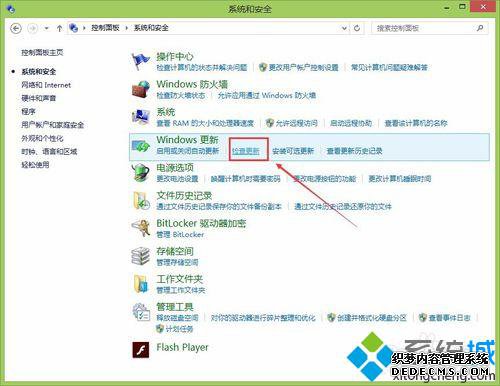Click the search magnifier icon
Image resolution: width=500 pixels, height=386 pixels.
point(480,28)
